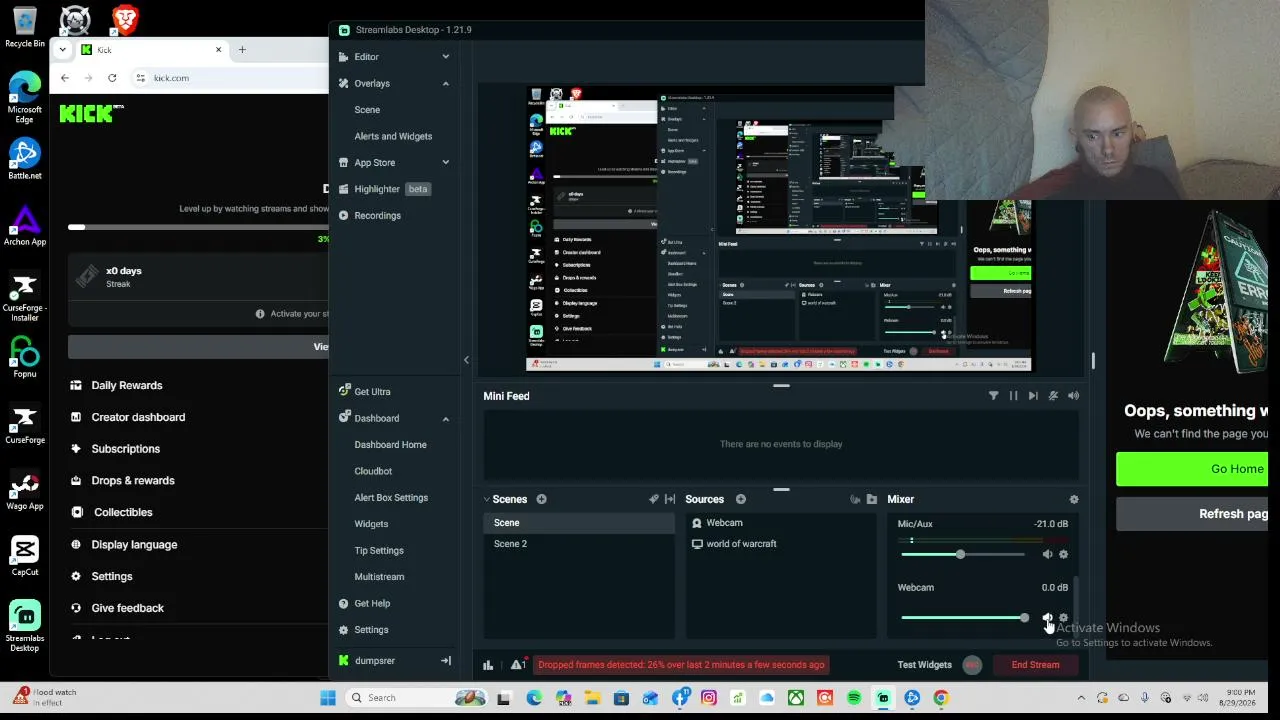Open a new tab in the Kick browser
Viewport: 1280px width, 720px height.
[242, 49]
